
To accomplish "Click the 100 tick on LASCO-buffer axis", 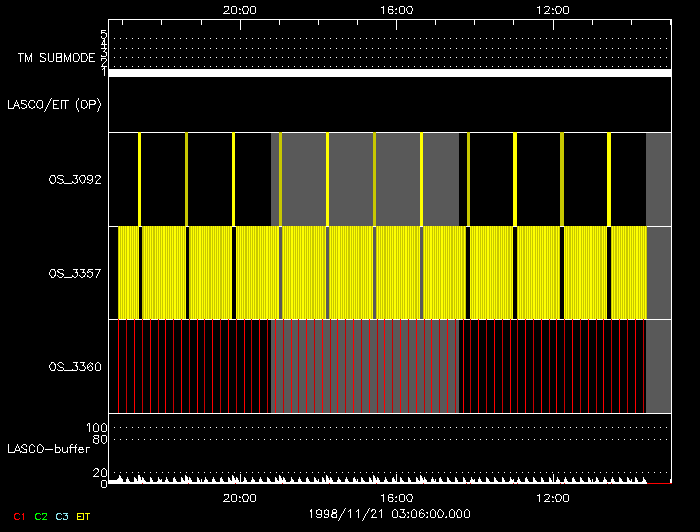I will (96, 428).
